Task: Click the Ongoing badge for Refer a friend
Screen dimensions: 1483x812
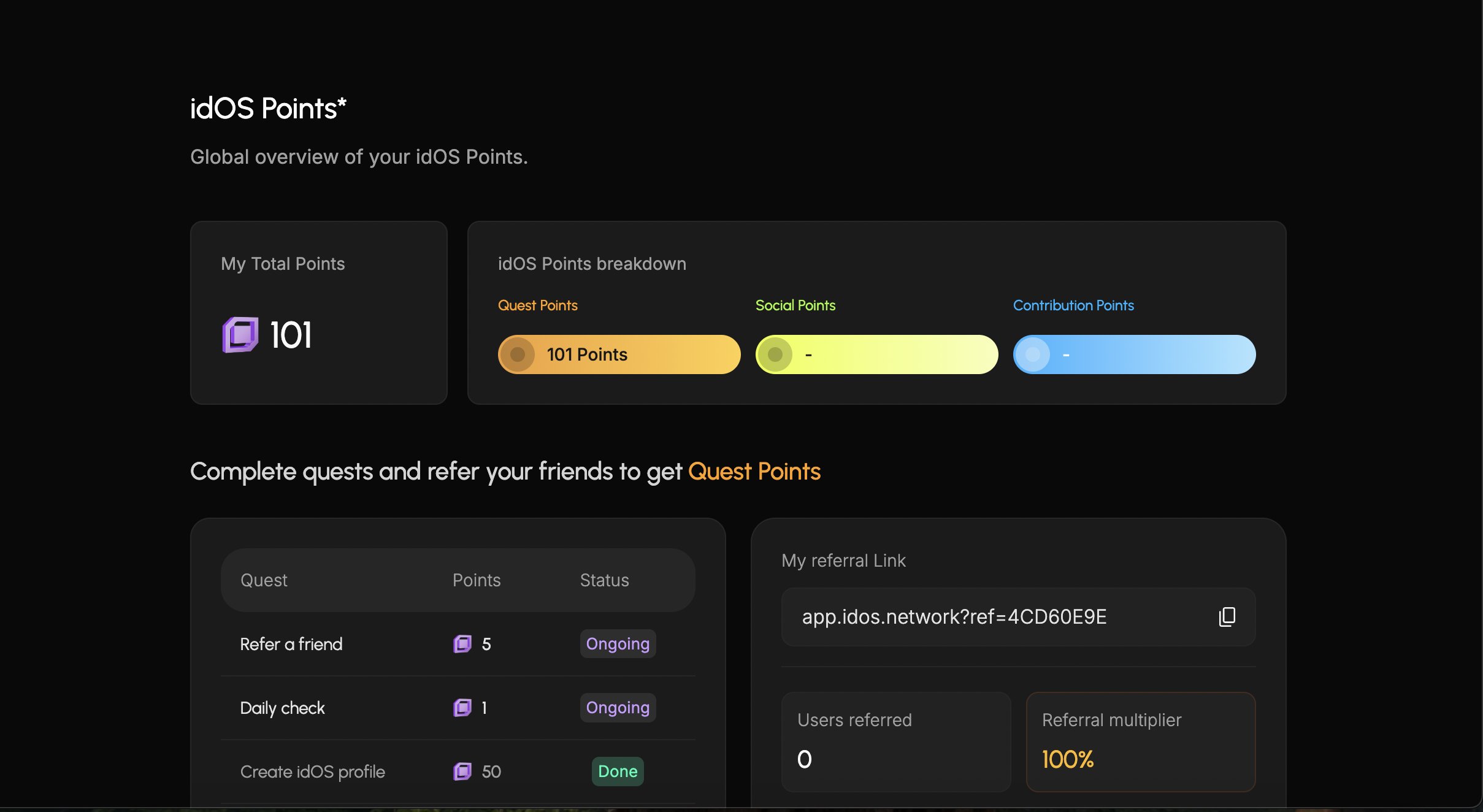Action: (617, 643)
